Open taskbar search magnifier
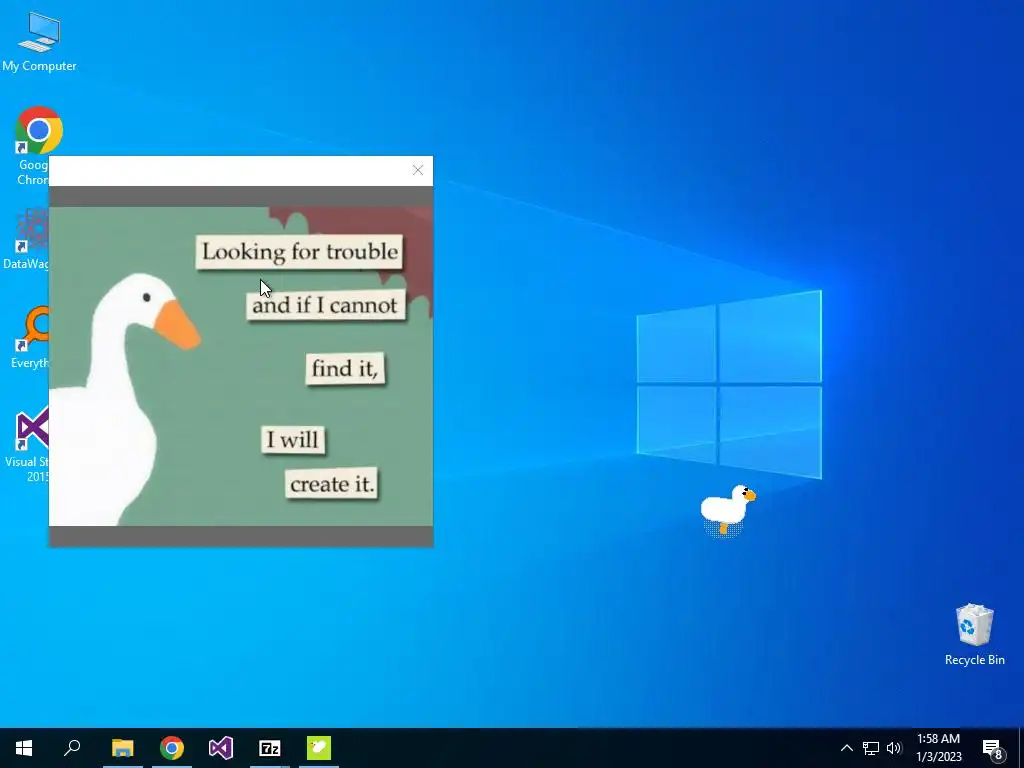Viewport: 1024px width, 768px height. 72,748
